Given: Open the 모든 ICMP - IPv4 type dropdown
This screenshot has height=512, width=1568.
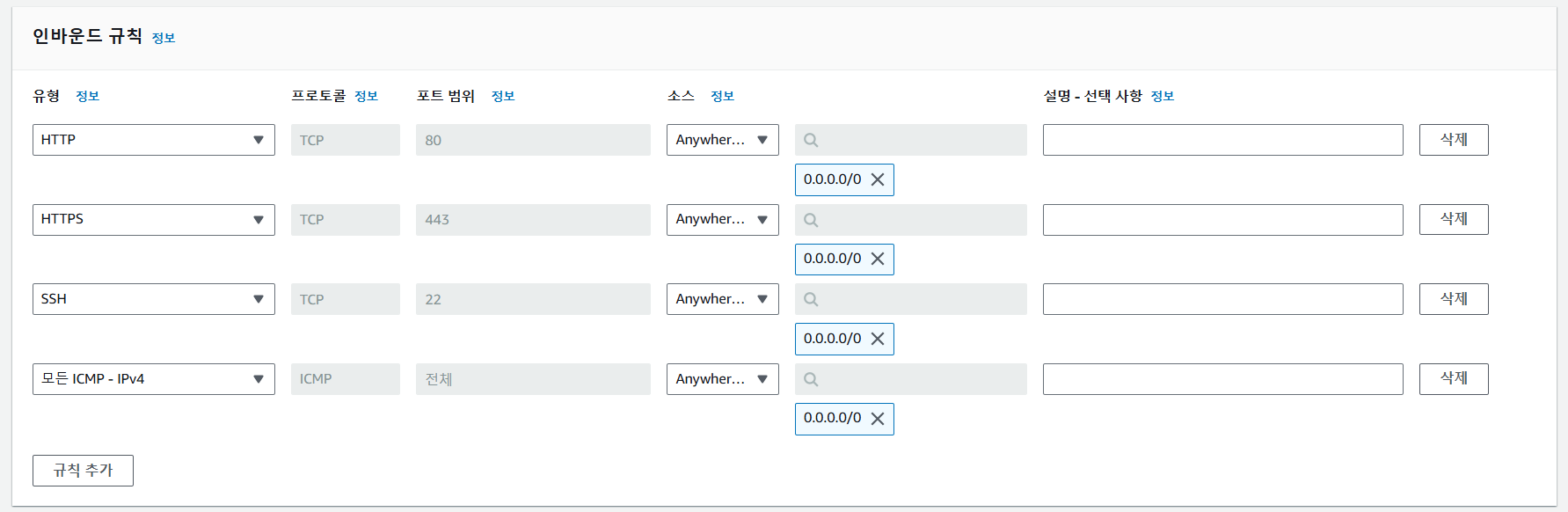Looking at the screenshot, I should click(x=154, y=379).
